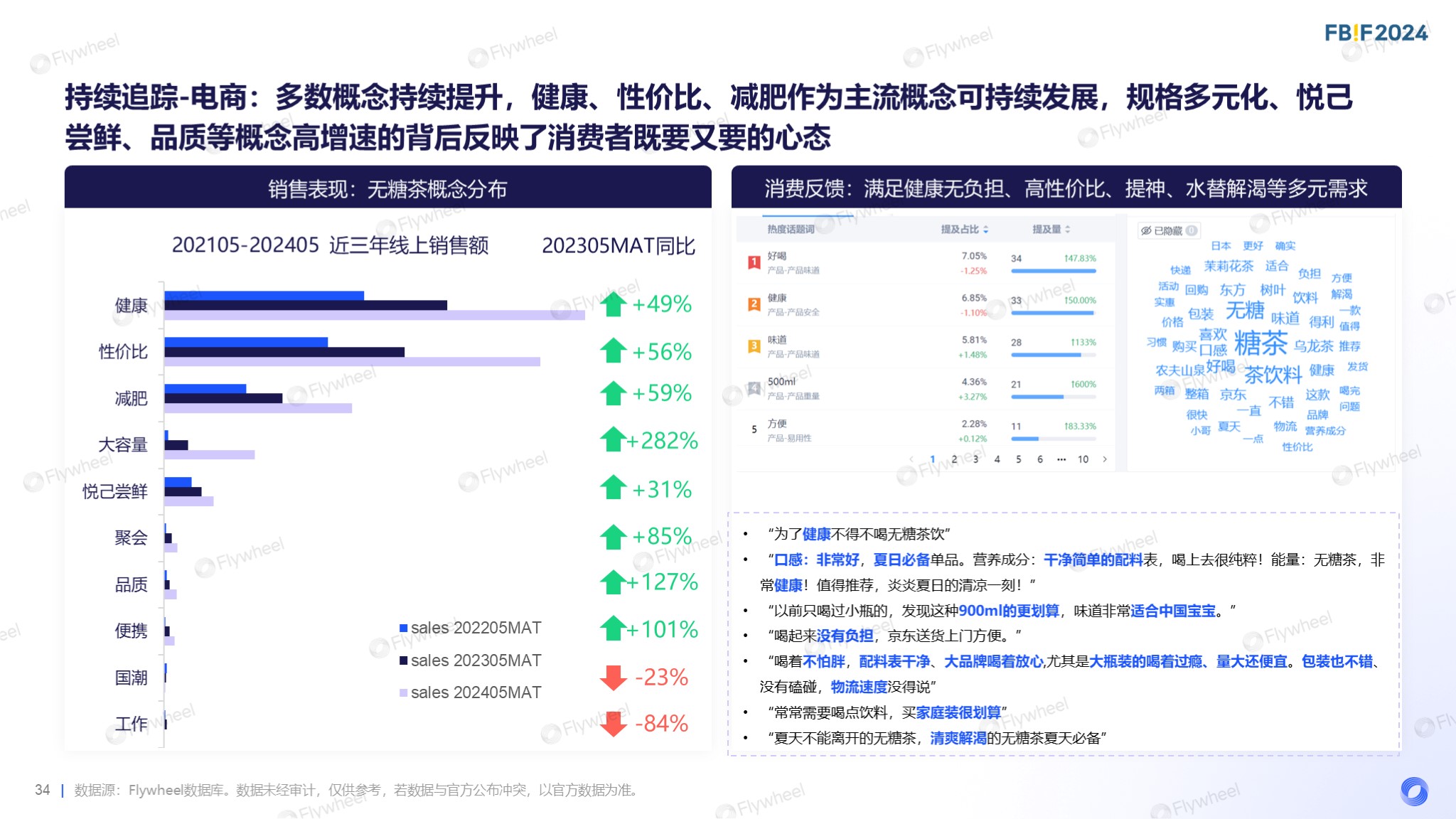Screen dimensions: 1456x819
Task: Click the red down arrow beside -84%
Action: click(x=613, y=724)
